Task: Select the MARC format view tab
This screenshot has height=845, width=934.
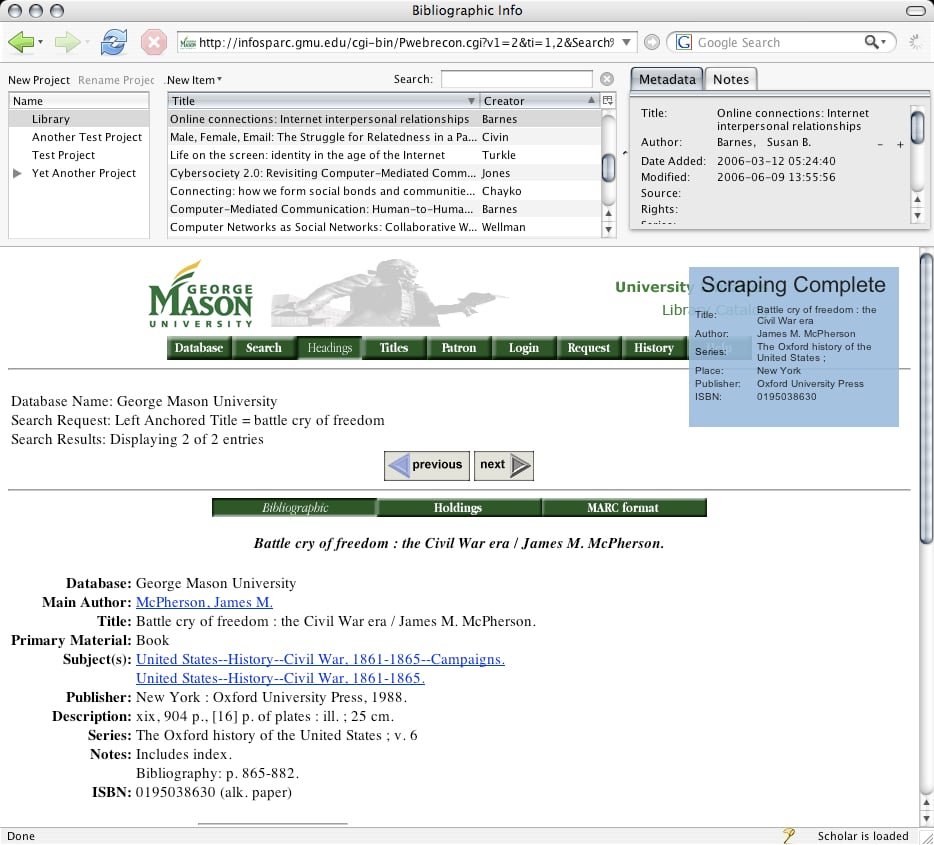Action: (624, 507)
